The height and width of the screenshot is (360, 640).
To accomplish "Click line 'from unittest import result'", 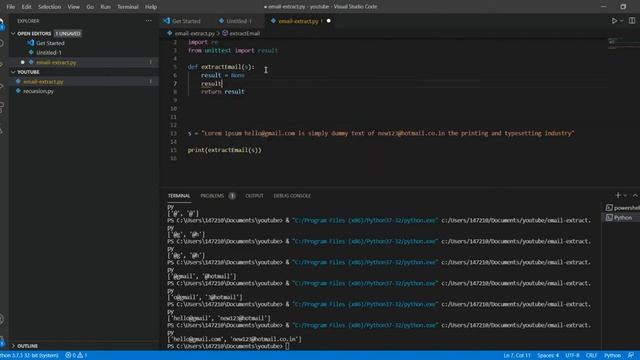I will [233, 51].
